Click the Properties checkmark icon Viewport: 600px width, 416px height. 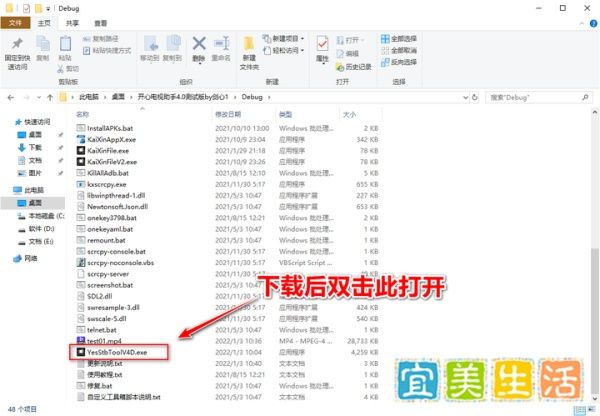pyautogui.click(x=323, y=44)
